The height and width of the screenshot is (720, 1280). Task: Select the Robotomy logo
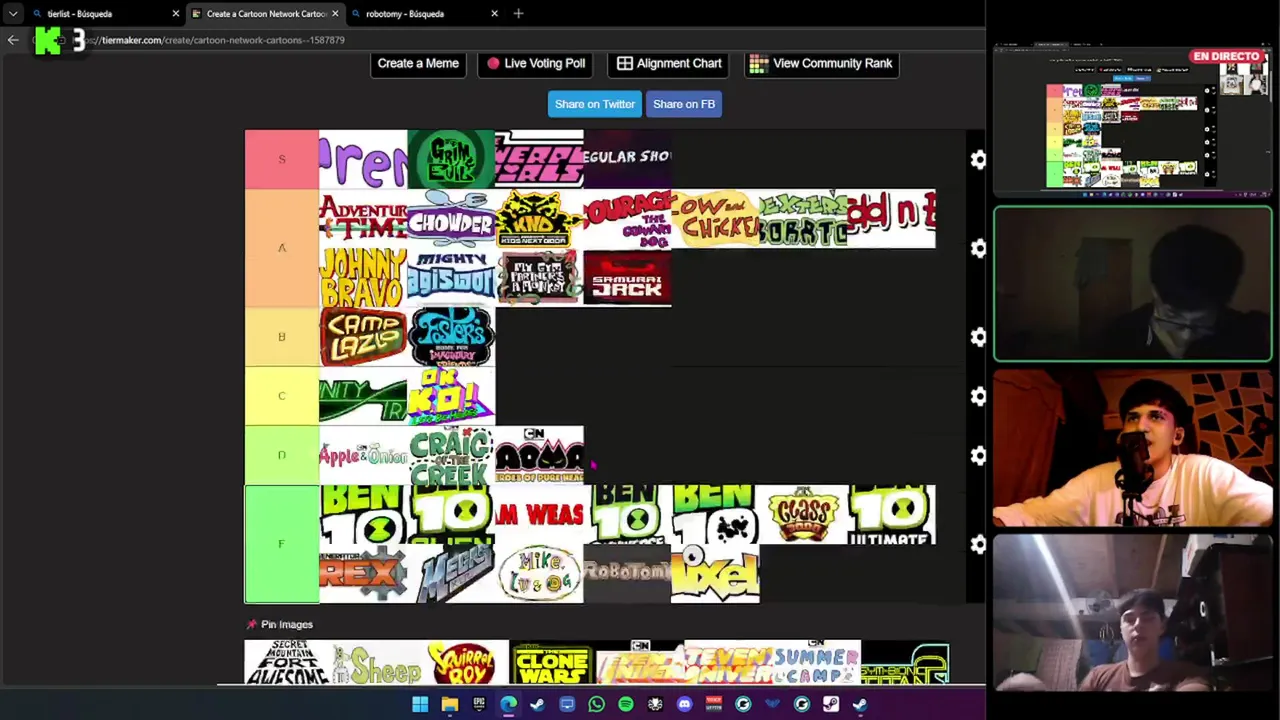(627, 574)
